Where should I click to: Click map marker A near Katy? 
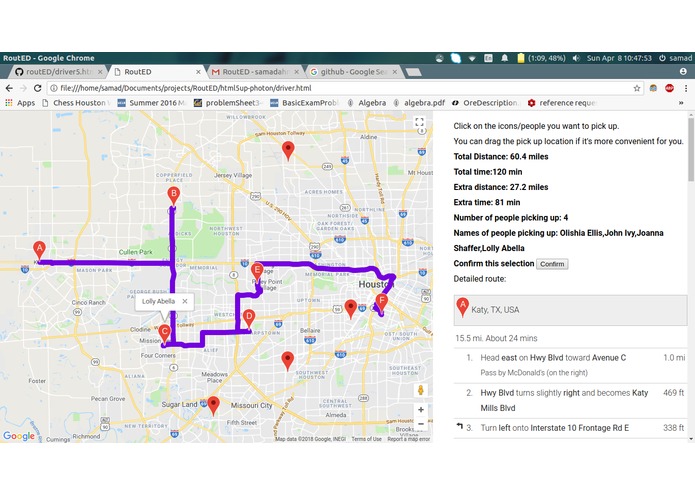coord(39,250)
